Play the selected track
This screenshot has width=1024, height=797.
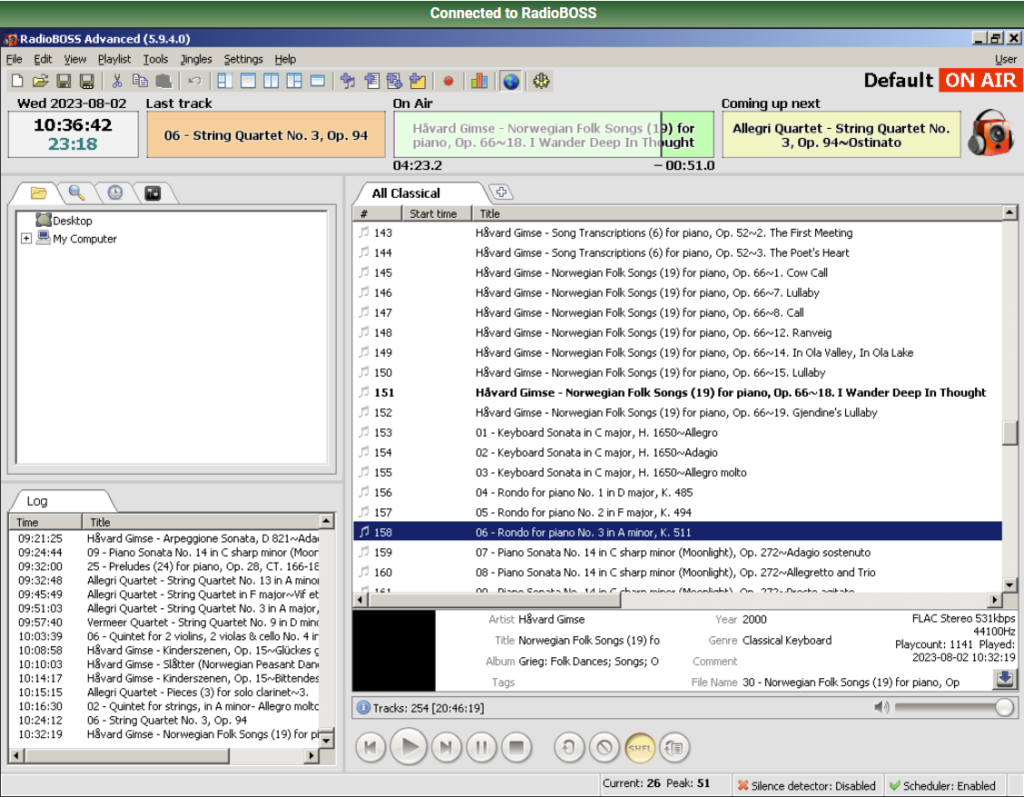(x=409, y=747)
